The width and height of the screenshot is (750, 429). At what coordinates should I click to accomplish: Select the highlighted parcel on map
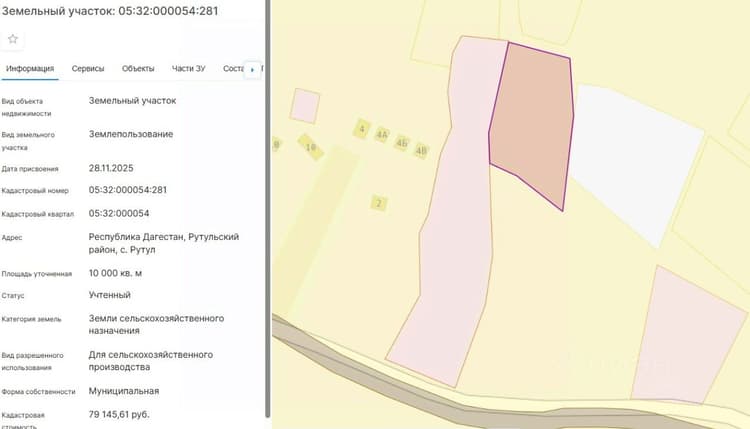point(533,120)
